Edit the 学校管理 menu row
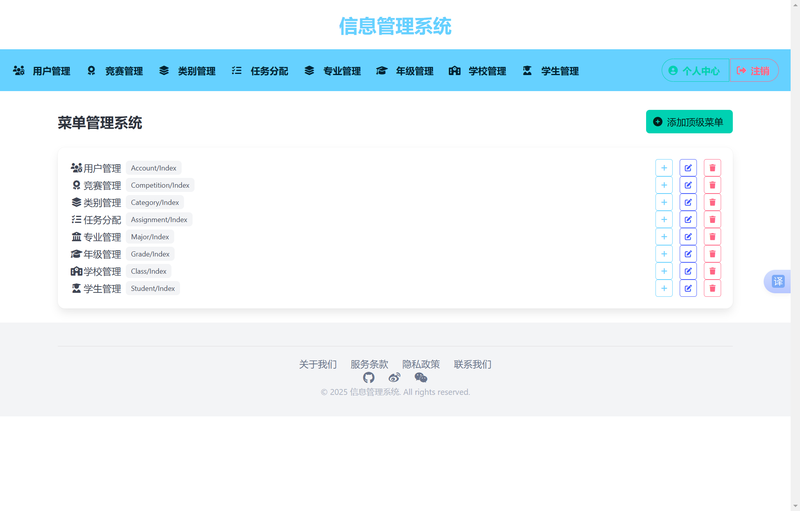The height and width of the screenshot is (511, 800). click(688, 271)
